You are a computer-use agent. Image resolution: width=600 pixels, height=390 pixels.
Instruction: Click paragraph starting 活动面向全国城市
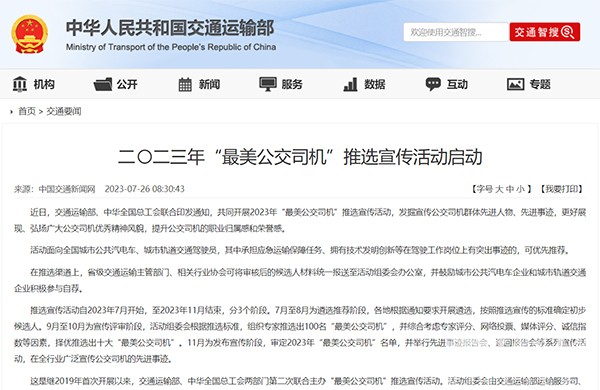click(x=300, y=250)
